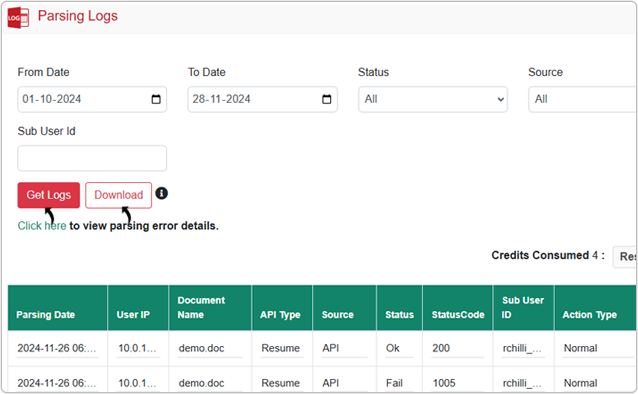The height and width of the screenshot is (394, 638).
Task: Click the info icon beside Download
Action: [162, 193]
